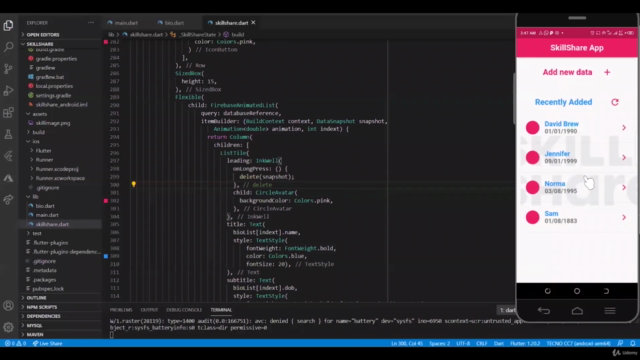
Task: Open the Run and Debug view
Action: pos(8,91)
